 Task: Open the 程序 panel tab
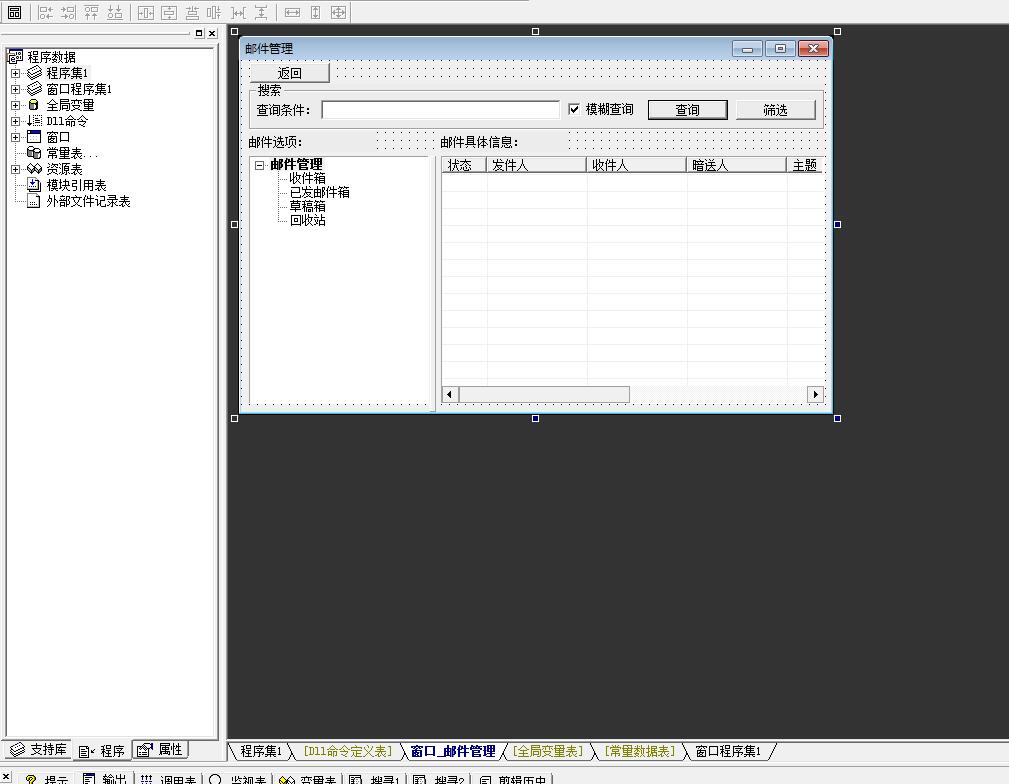pyautogui.click(x=102, y=751)
